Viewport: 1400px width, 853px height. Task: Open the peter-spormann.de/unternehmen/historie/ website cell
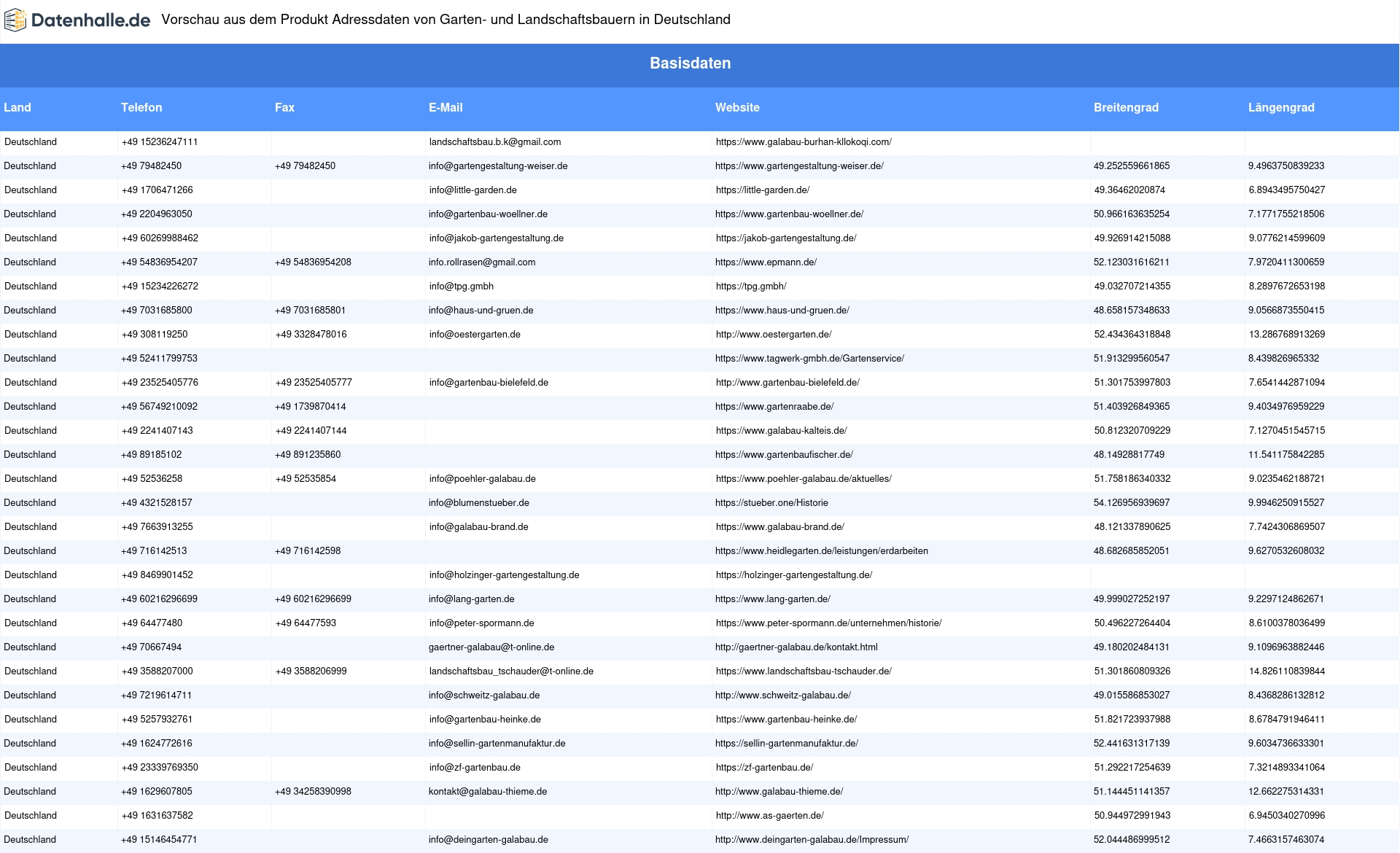click(829, 623)
